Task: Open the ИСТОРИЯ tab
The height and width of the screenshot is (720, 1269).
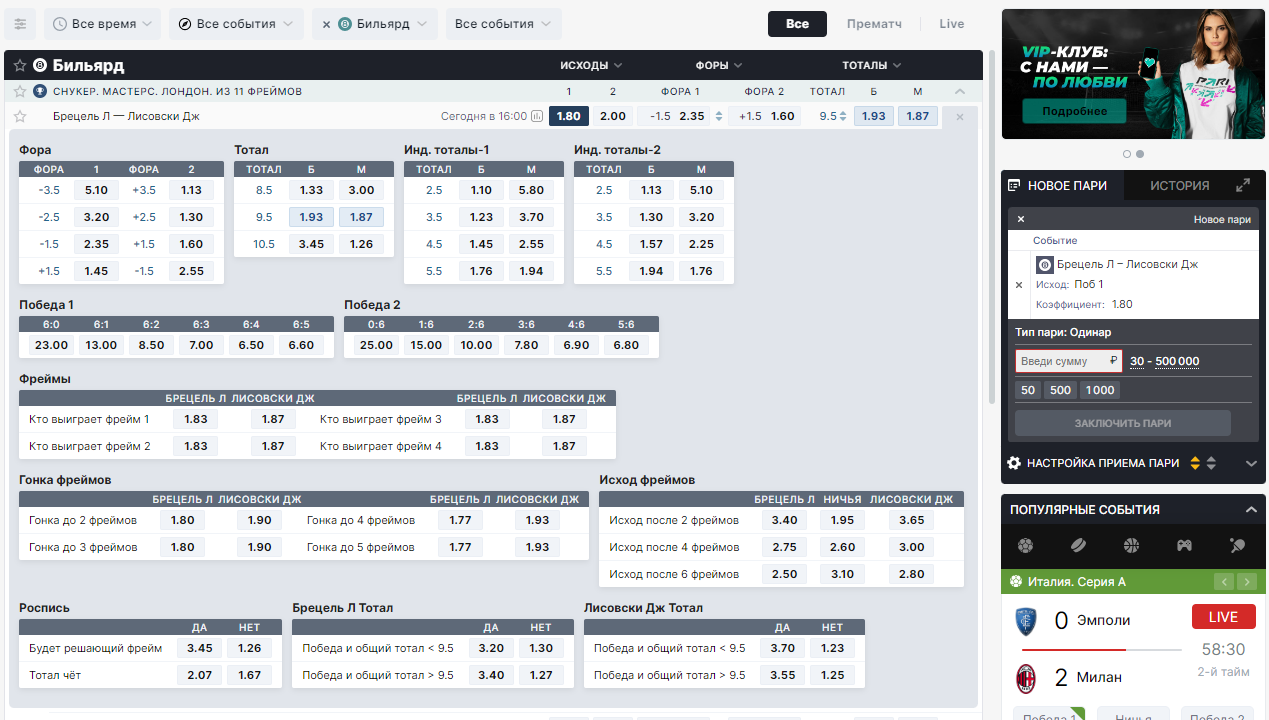Action: (1179, 185)
